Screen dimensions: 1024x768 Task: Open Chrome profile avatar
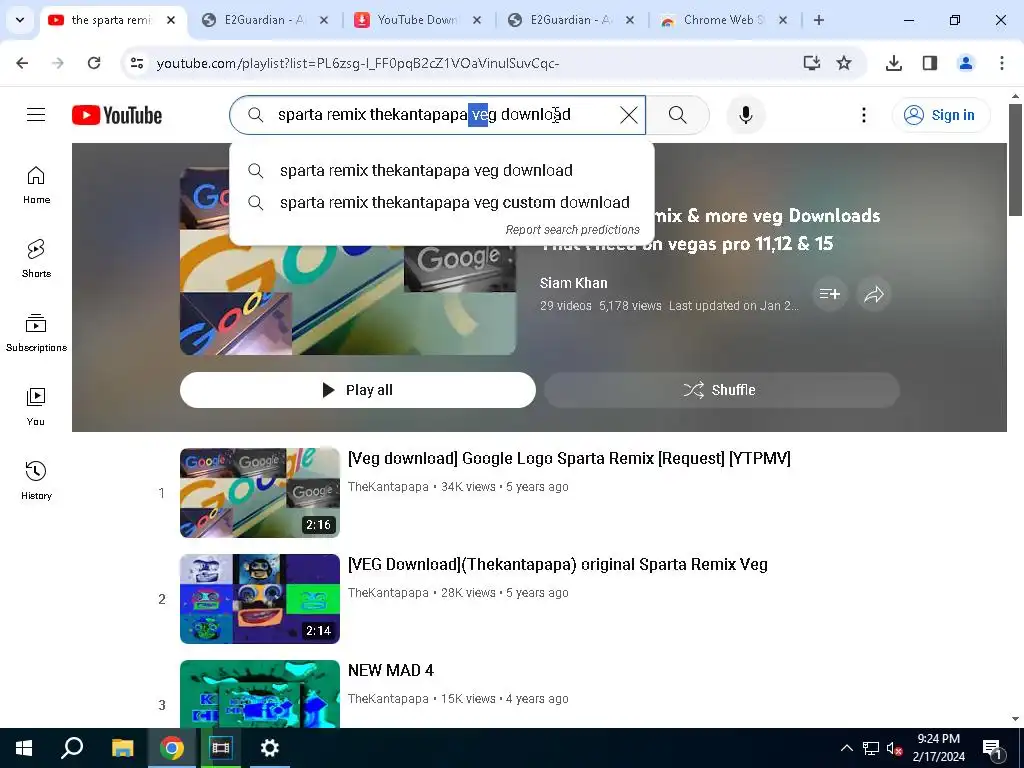click(x=965, y=63)
